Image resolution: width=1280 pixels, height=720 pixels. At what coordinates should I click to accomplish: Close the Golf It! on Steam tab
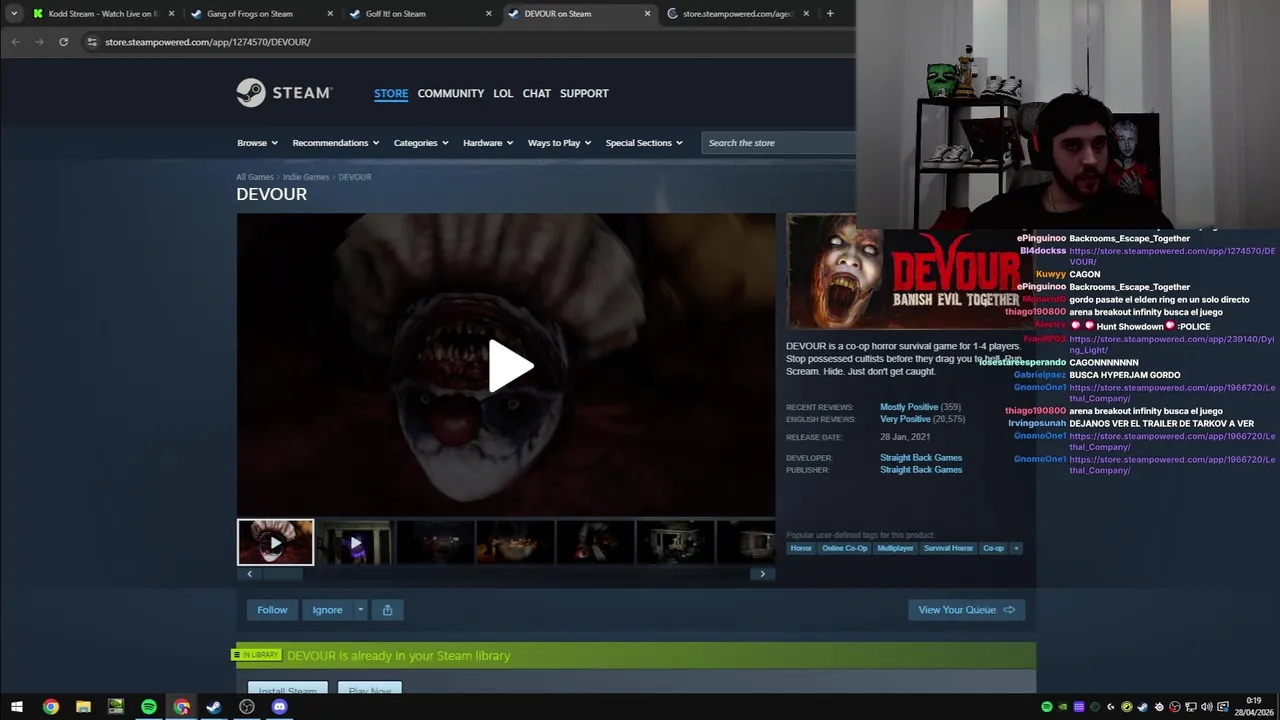coord(489,14)
